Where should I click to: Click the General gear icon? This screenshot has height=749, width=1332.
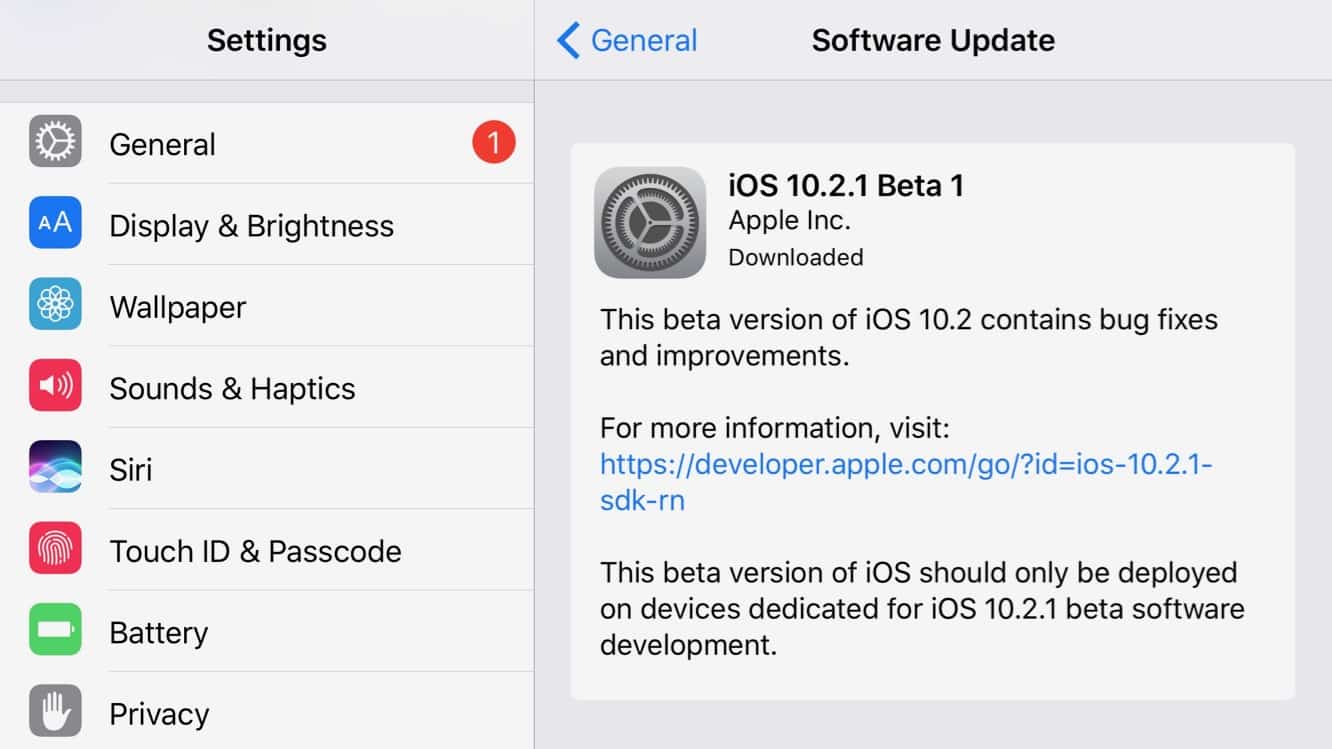[54, 143]
